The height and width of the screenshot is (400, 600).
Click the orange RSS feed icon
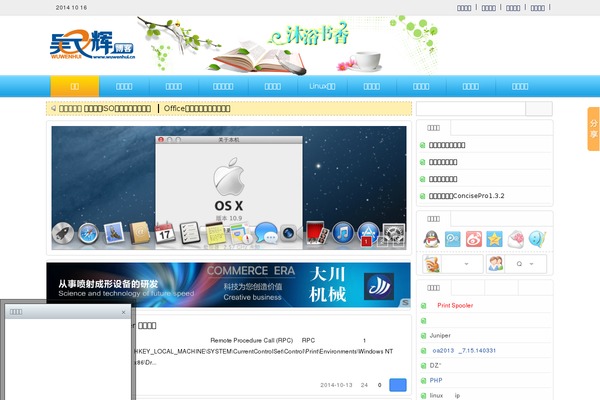pos(432,264)
